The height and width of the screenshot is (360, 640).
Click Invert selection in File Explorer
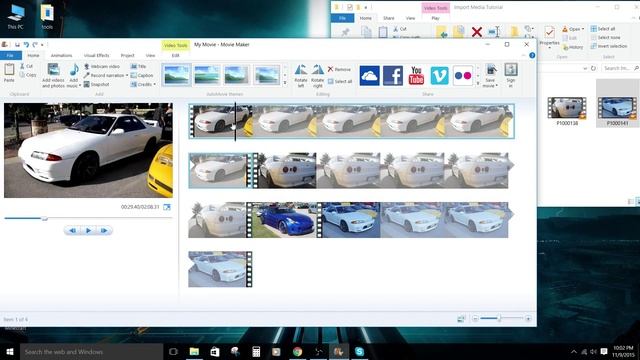609,46
